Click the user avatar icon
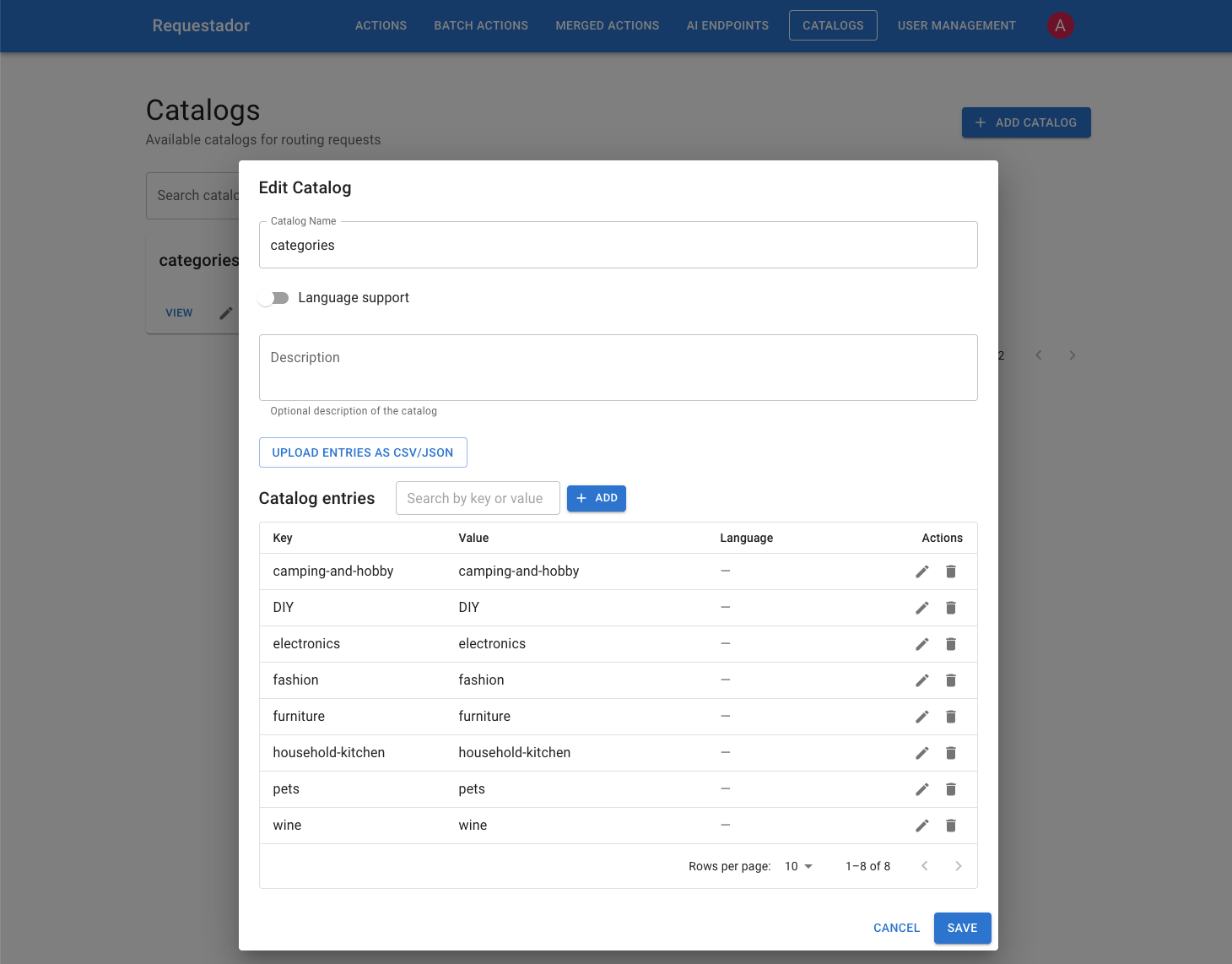 pyautogui.click(x=1060, y=25)
